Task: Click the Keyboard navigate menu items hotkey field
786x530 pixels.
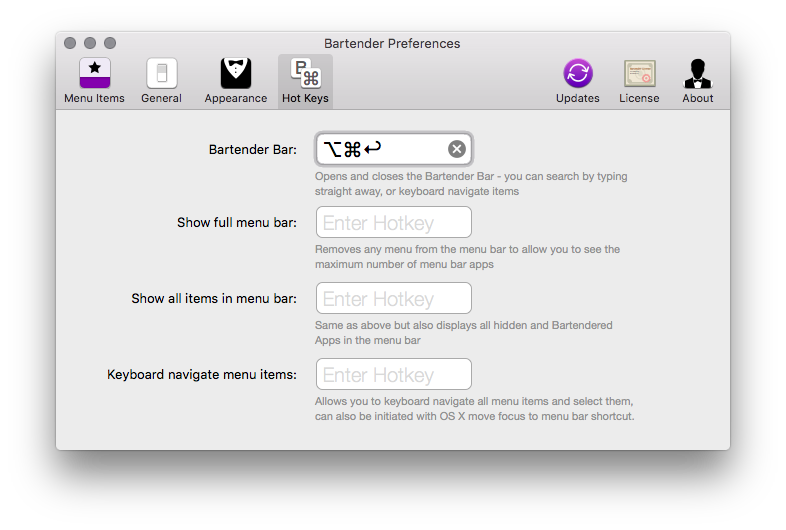Action: (394, 374)
